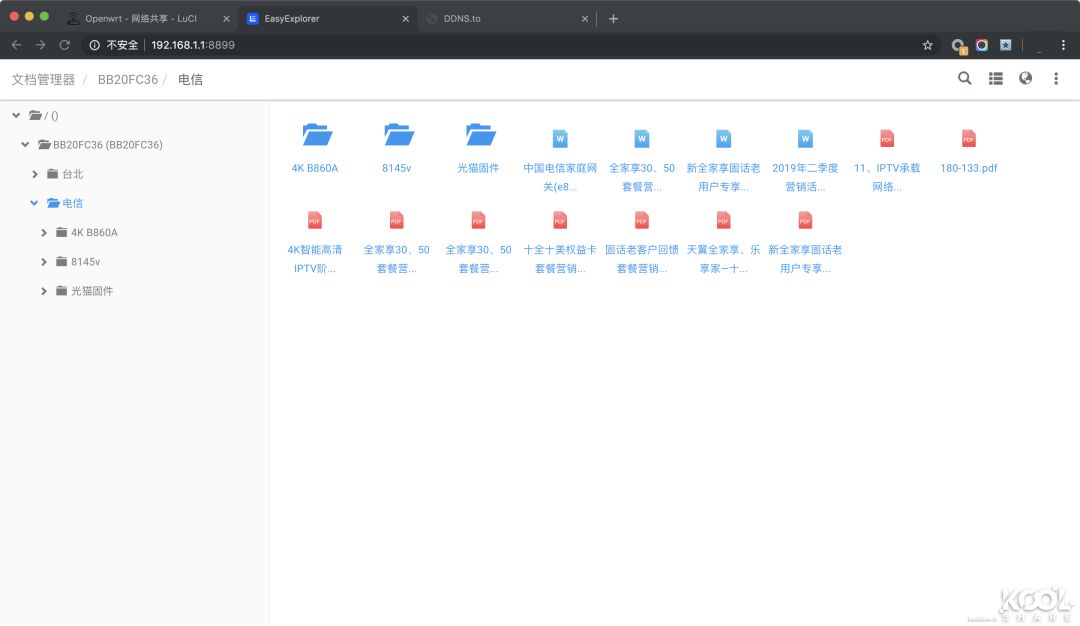Collapse the BB20FC36 root tree node
1080x626 pixels.
26,145
